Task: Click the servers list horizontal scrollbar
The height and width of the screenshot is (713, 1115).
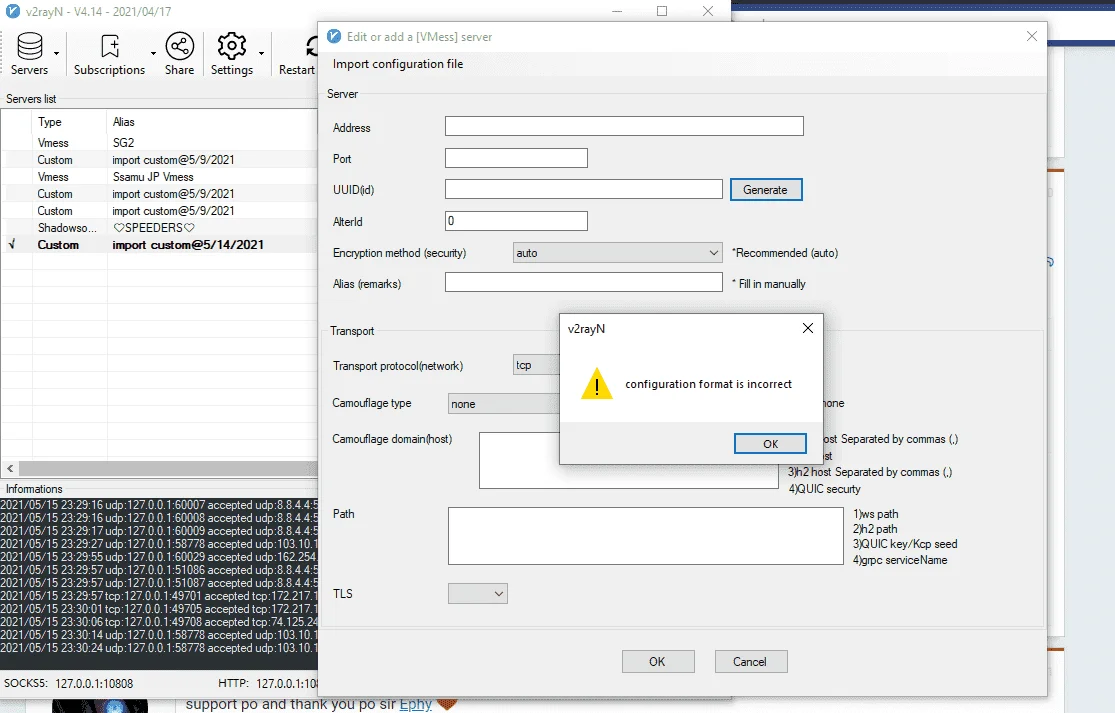Action: [x=168, y=468]
